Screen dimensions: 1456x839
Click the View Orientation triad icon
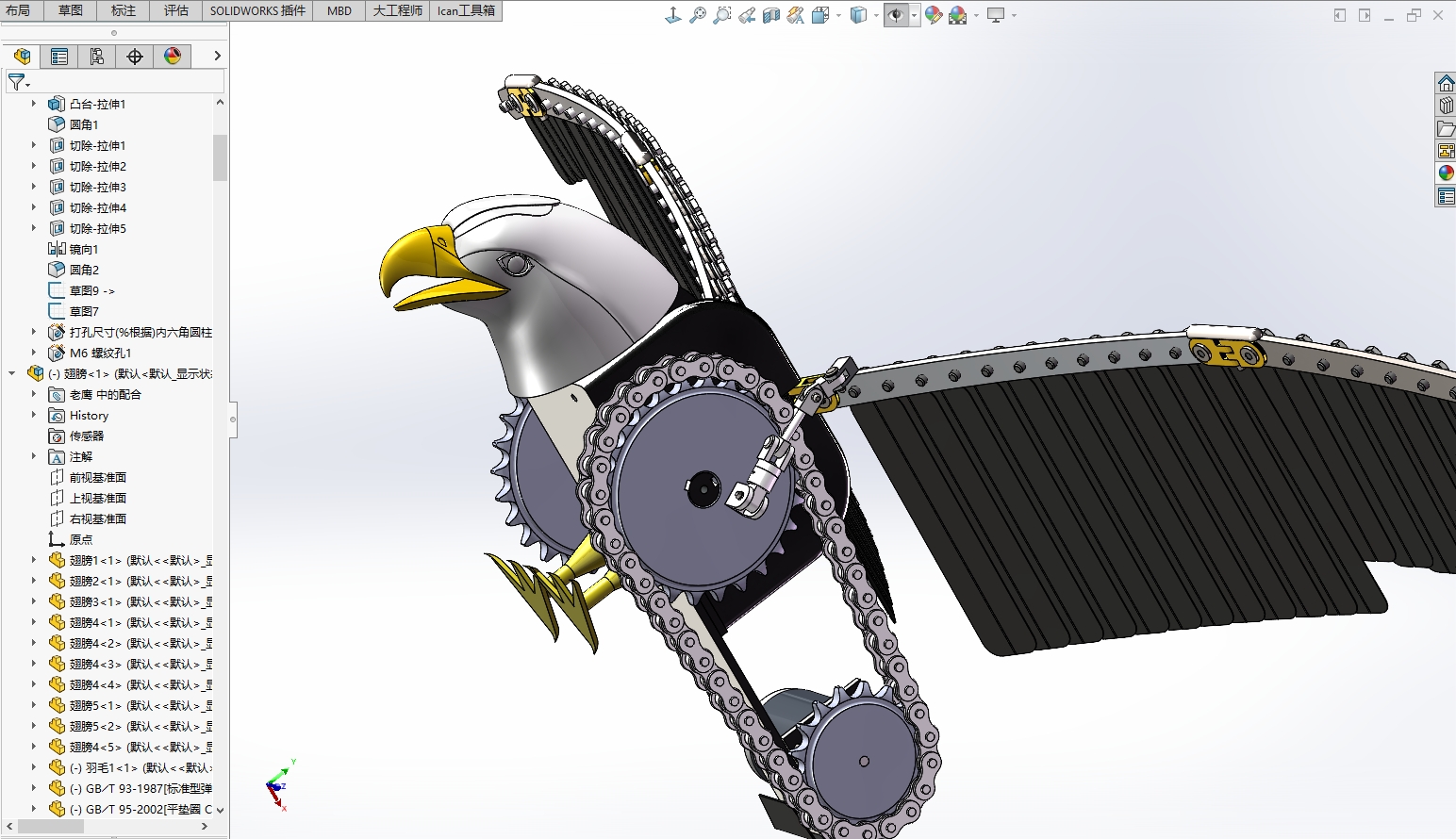[673, 15]
